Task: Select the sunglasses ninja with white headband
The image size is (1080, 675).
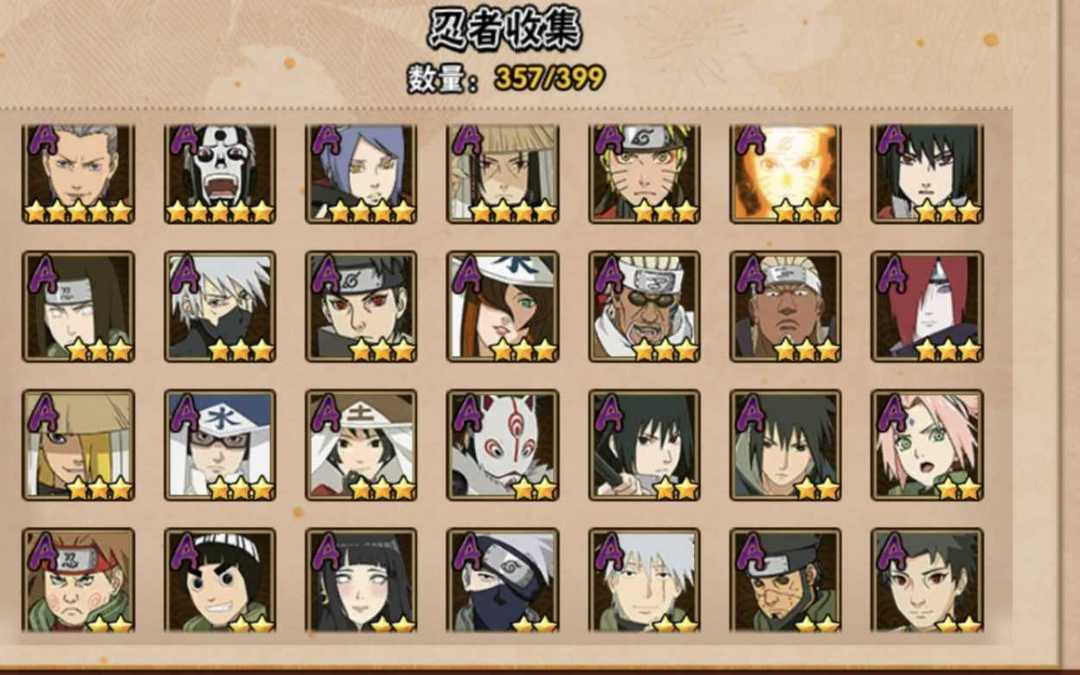Action: [x=644, y=307]
